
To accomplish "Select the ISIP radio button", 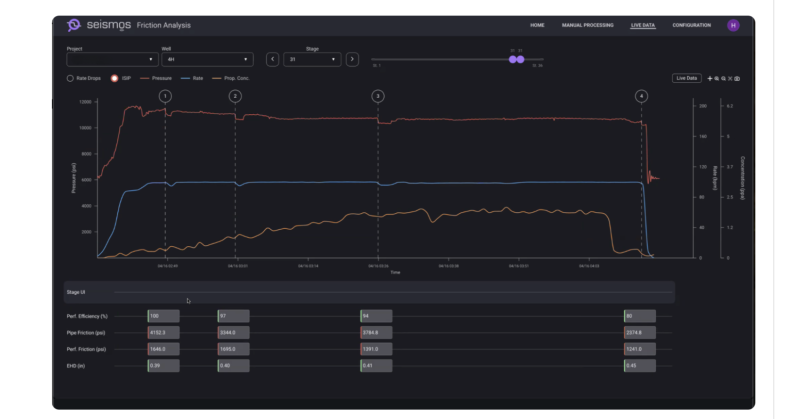I will pyautogui.click(x=115, y=77).
